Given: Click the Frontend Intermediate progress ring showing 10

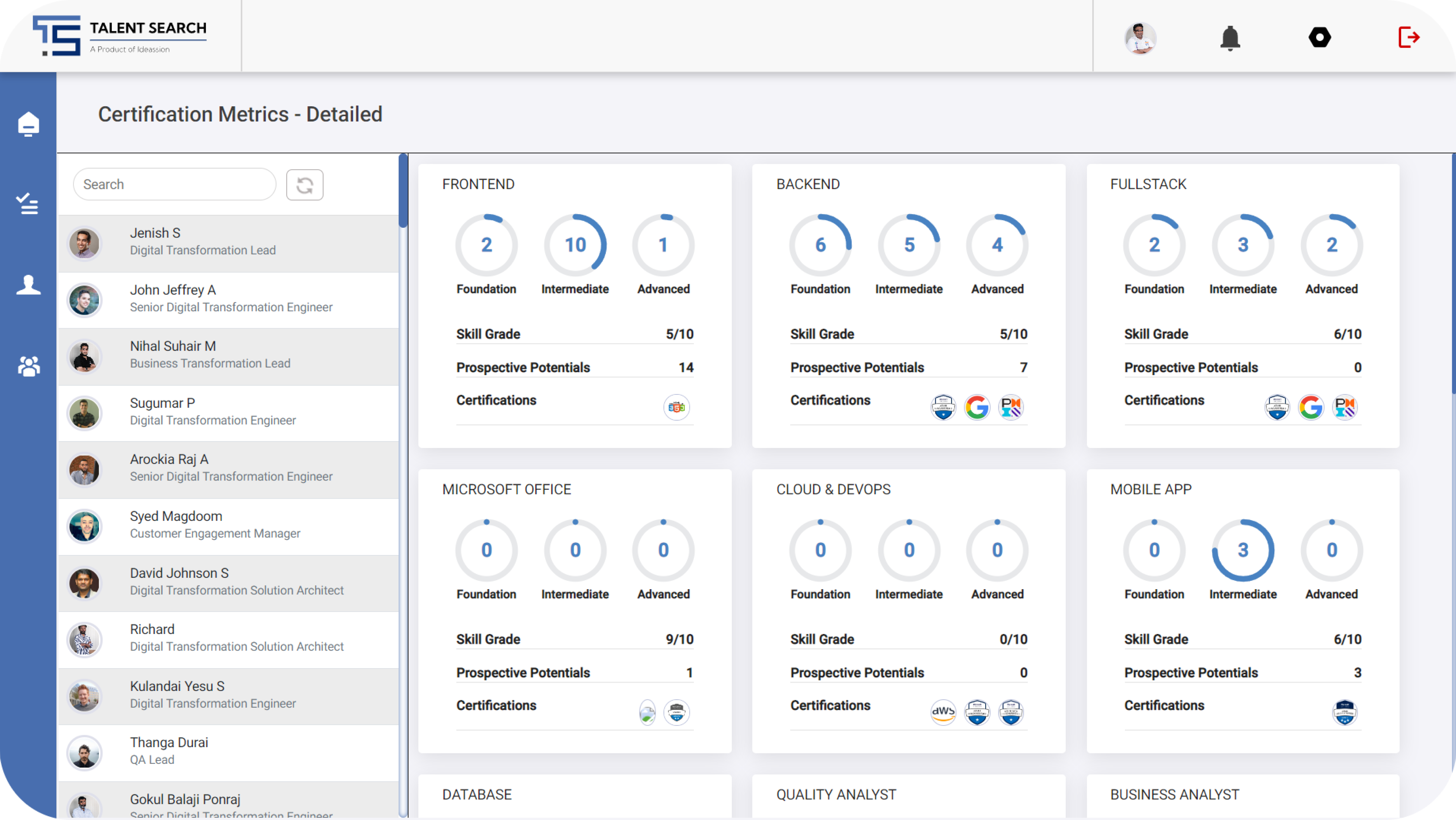Looking at the screenshot, I should (575, 245).
